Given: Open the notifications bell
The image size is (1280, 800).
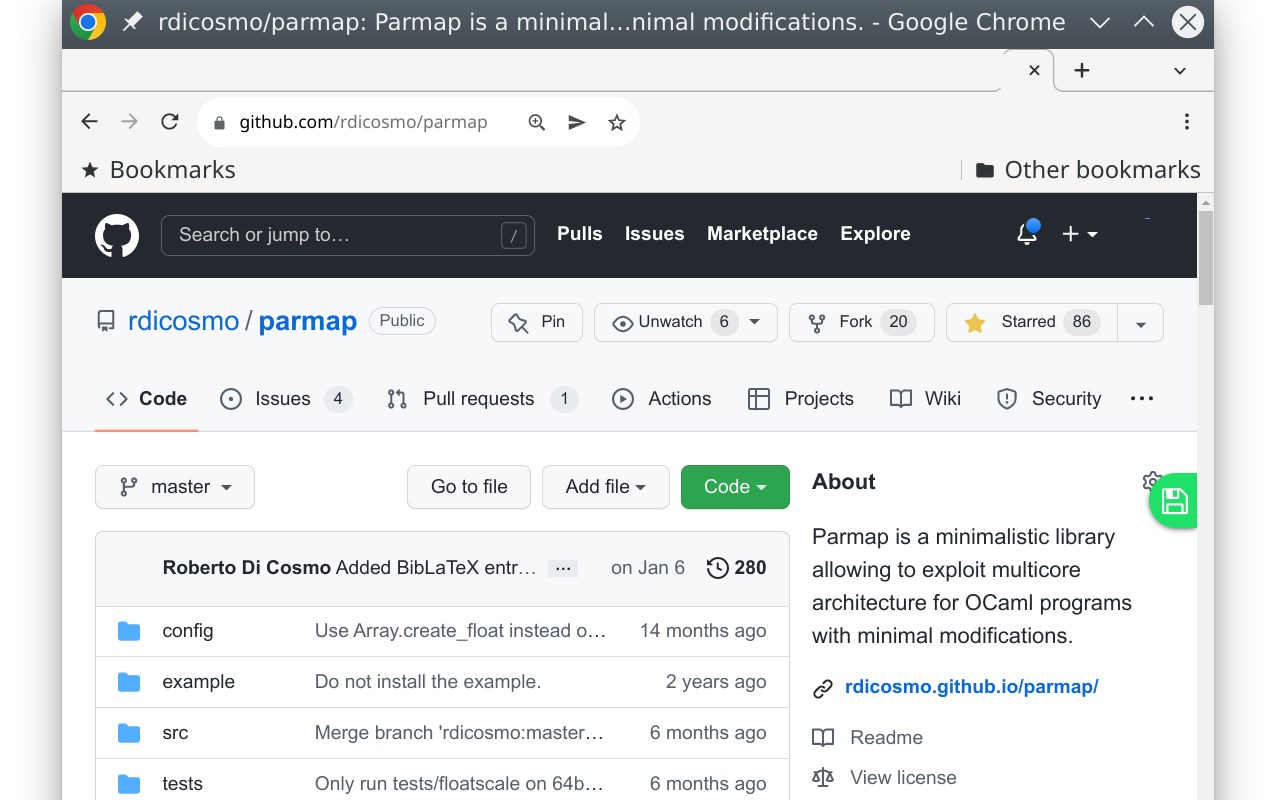Looking at the screenshot, I should click(1026, 234).
